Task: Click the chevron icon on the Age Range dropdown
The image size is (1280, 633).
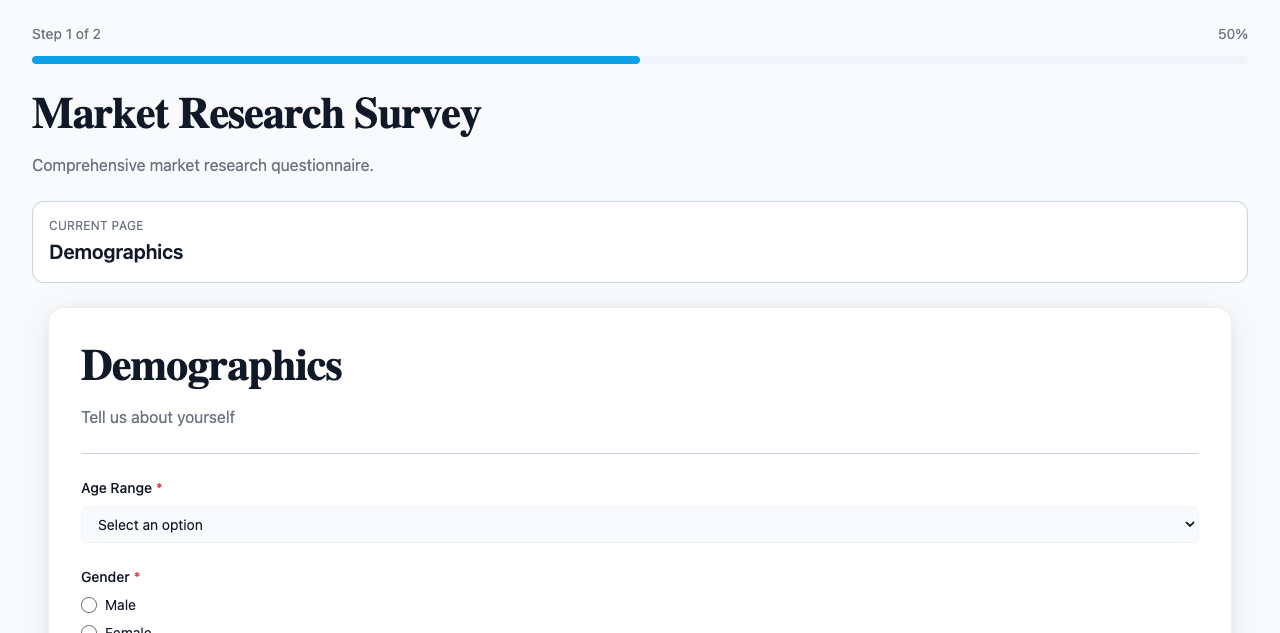Action: pyautogui.click(x=1190, y=524)
